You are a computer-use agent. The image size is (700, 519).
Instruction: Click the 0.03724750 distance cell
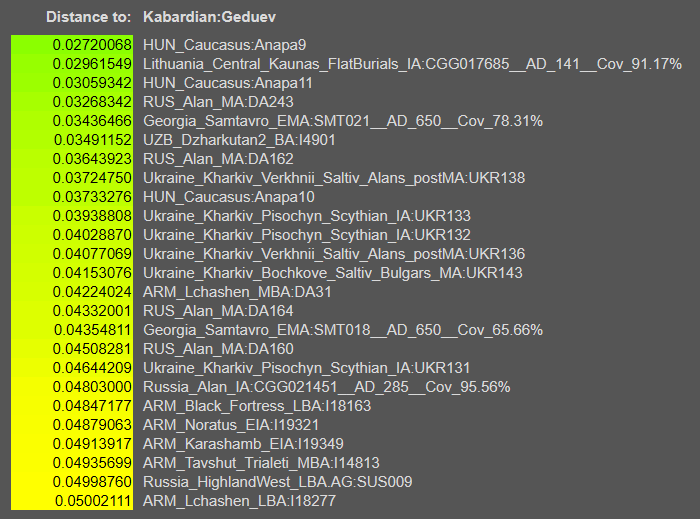click(x=72, y=178)
